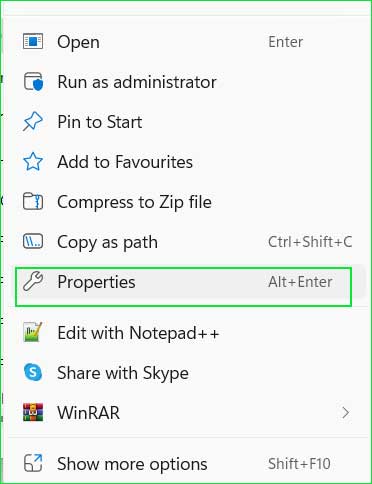Open Properties via Alt+Enter label

click(x=300, y=282)
